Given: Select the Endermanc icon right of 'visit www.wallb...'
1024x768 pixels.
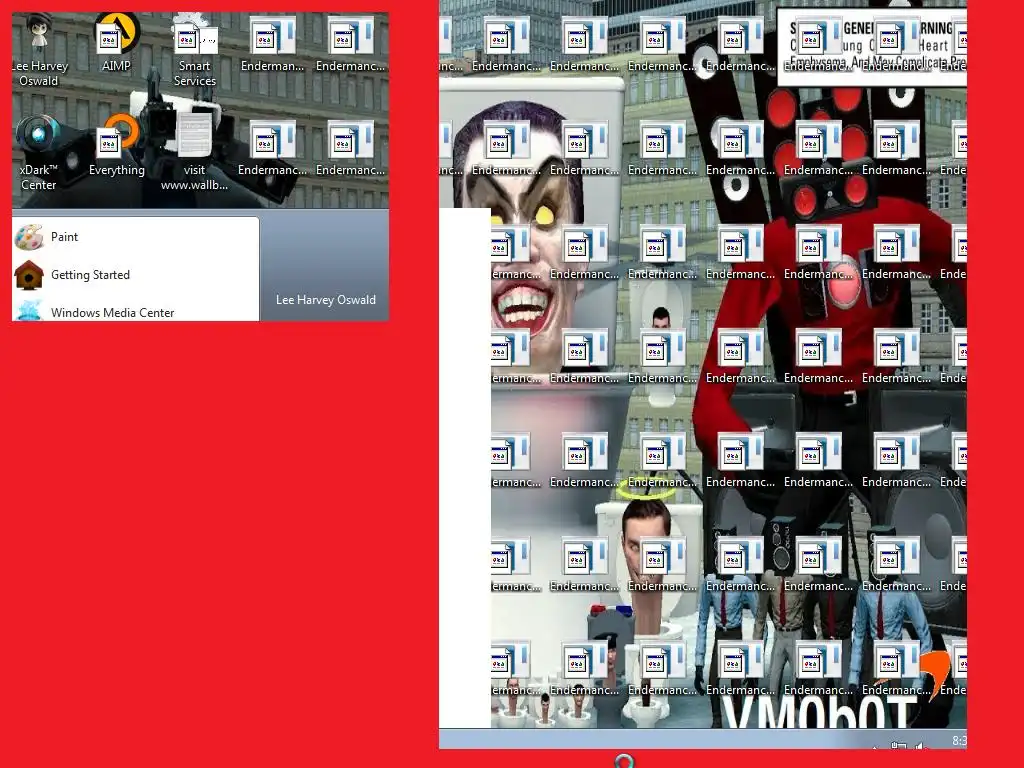Looking at the screenshot, I should (272, 147).
